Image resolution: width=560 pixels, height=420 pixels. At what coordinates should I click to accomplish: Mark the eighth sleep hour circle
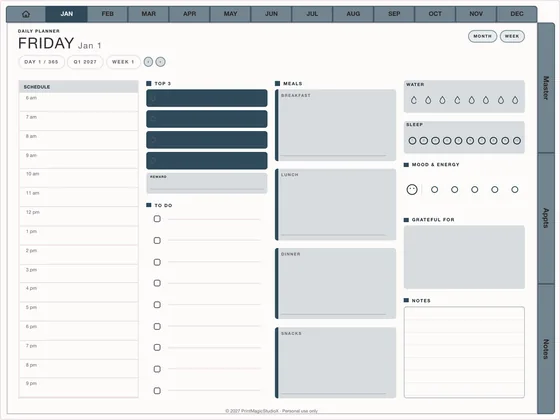click(493, 141)
